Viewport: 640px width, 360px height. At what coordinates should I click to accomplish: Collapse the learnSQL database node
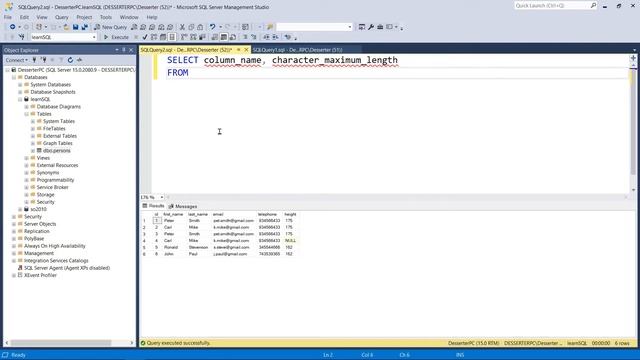click(20, 99)
